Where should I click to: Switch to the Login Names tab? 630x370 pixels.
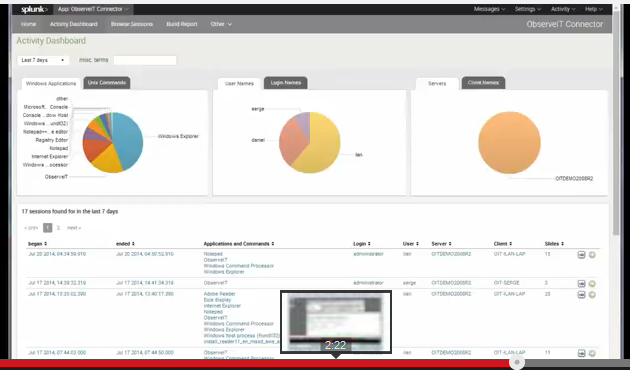[x=286, y=83]
